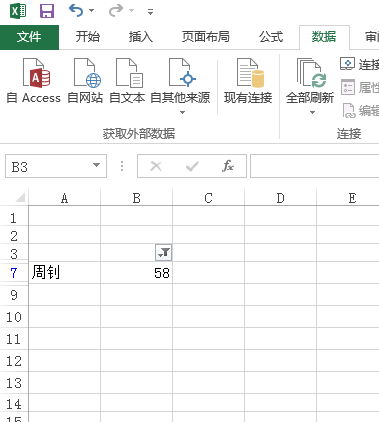Click inside the Name Box showing B3
This screenshot has width=379, height=422.
pyautogui.click(x=47, y=166)
